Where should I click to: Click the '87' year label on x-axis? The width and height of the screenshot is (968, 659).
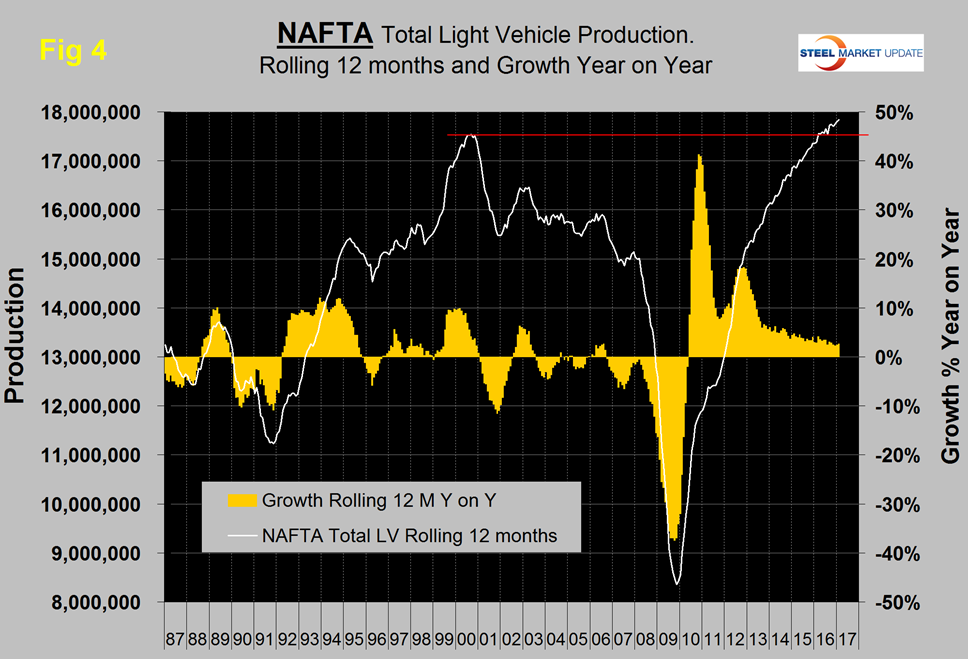pos(175,635)
